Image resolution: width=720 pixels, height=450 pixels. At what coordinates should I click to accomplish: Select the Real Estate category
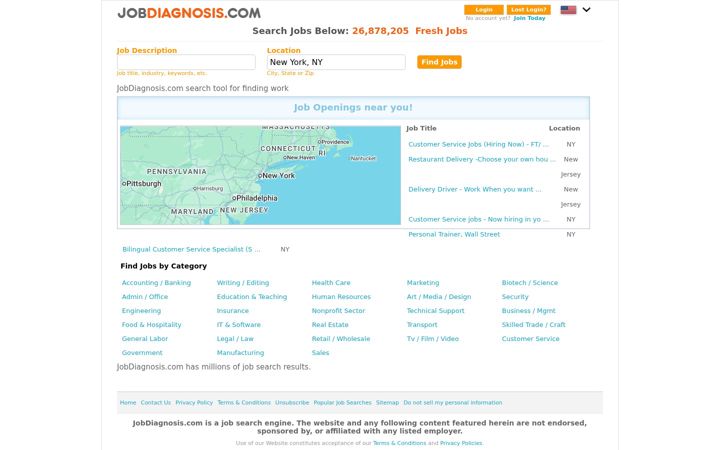coord(330,325)
